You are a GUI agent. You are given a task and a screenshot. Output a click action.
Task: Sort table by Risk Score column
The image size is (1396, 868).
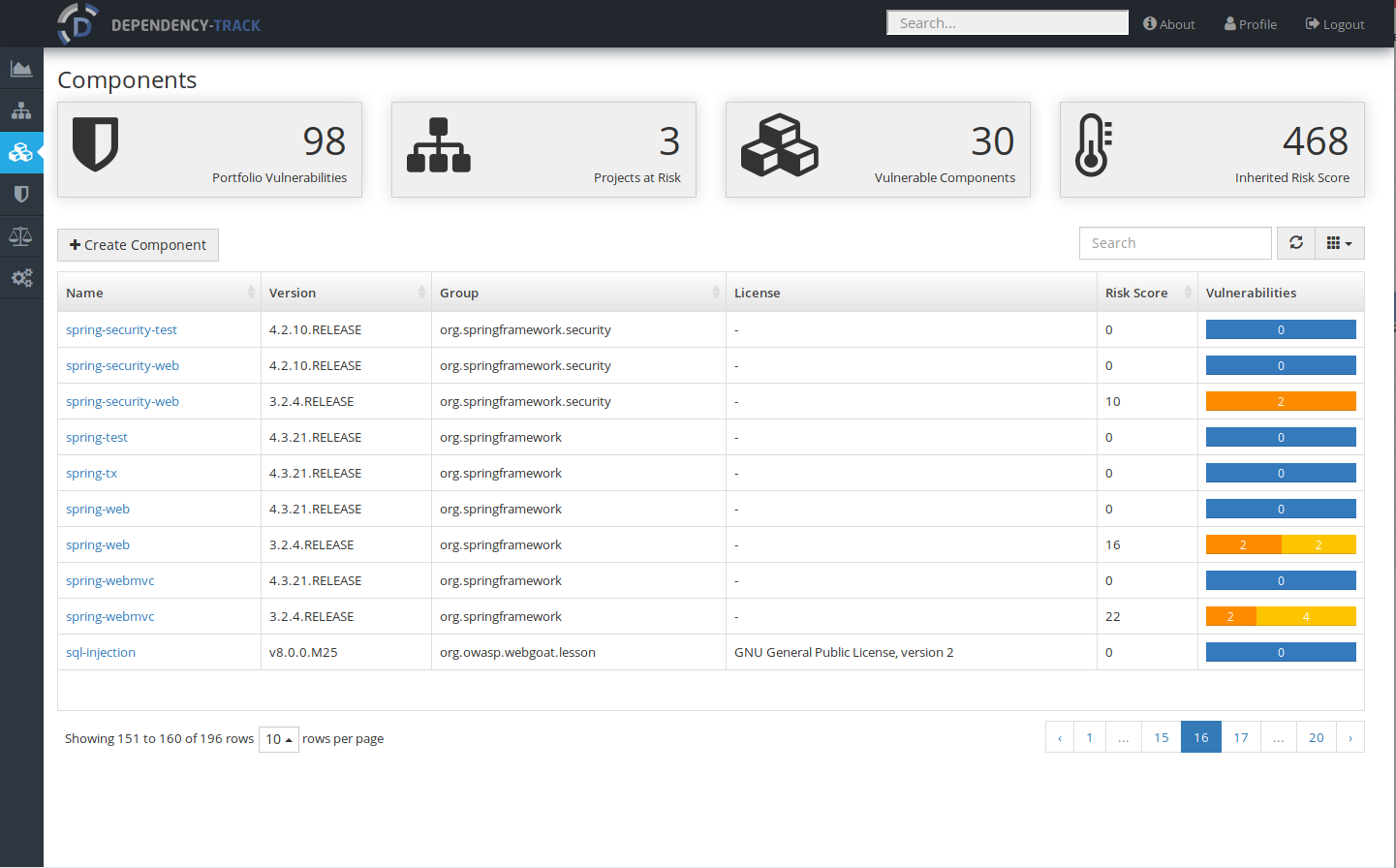coord(1147,293)
